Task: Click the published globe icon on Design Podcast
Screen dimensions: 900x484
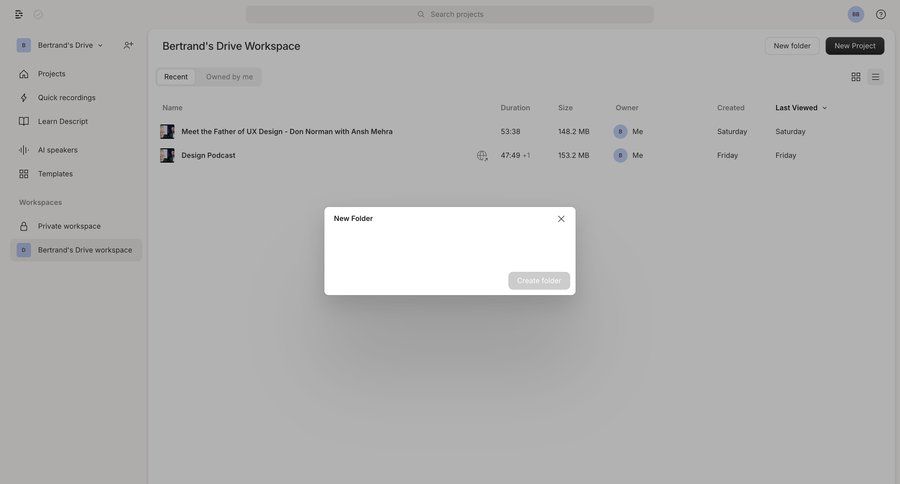Action: click(482, 156)
